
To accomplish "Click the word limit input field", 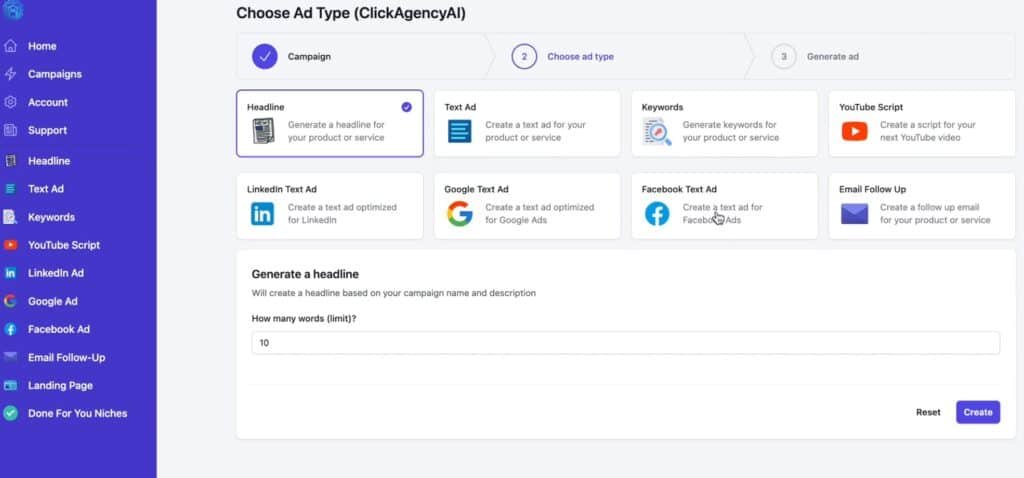I will (x=626, y=343).
